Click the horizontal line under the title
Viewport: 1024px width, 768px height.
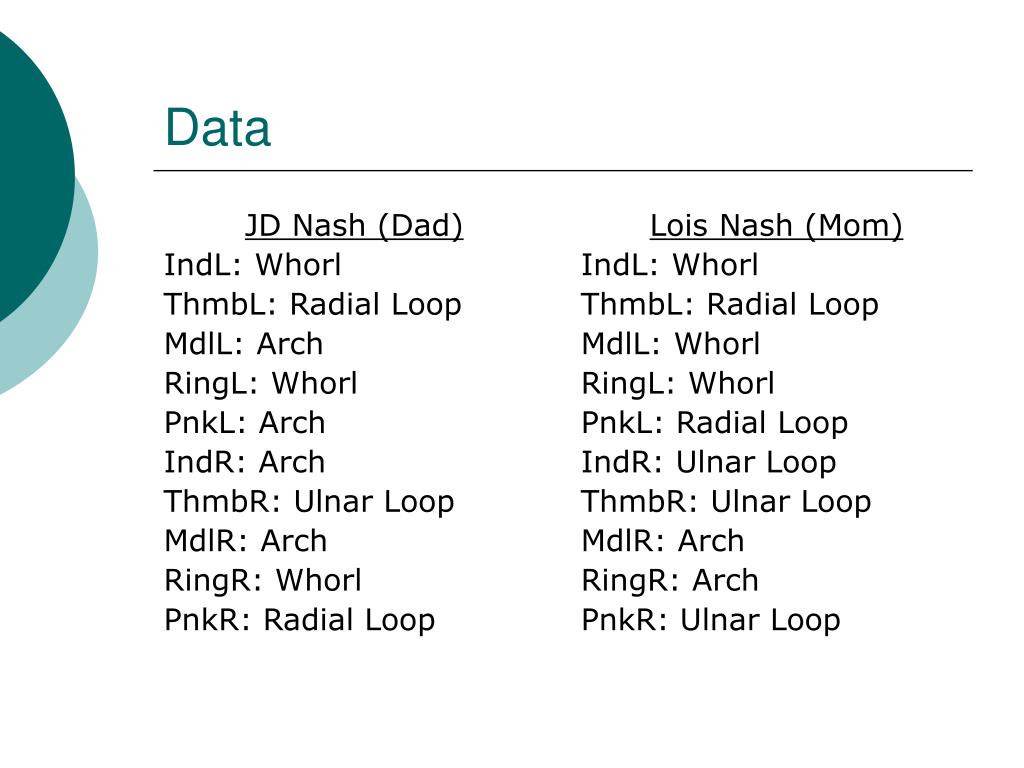coord(563,170)
